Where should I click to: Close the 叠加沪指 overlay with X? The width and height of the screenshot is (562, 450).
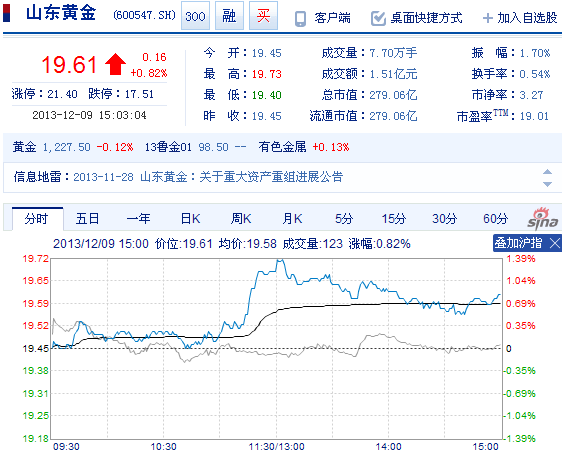tap(554, 244)
